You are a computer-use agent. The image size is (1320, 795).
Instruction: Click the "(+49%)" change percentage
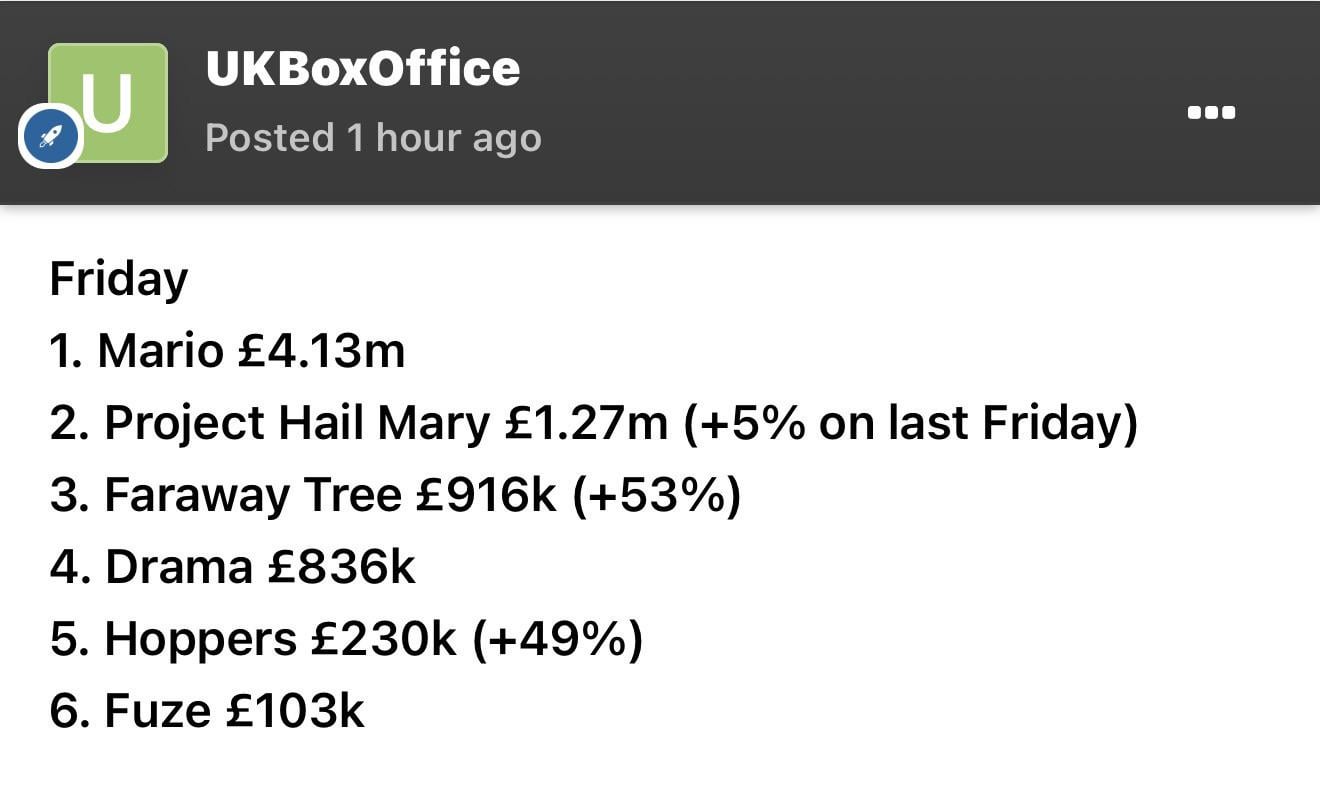click(557, 640)
